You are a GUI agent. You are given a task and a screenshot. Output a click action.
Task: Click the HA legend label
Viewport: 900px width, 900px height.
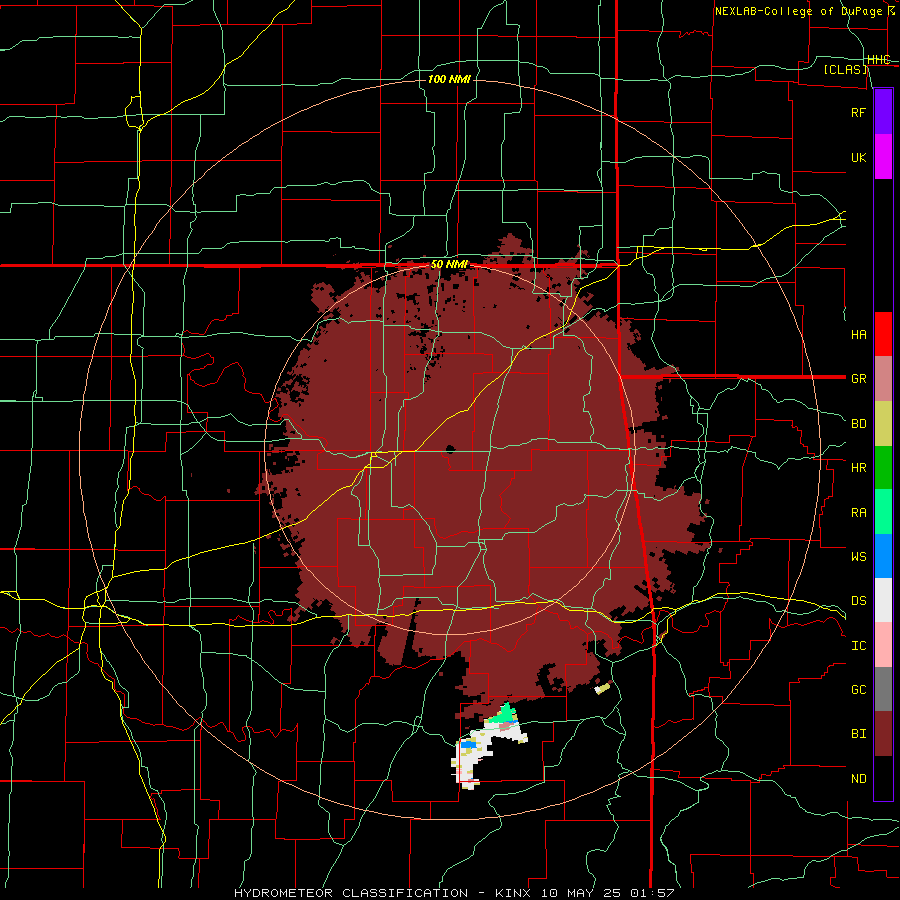(858, 334)
